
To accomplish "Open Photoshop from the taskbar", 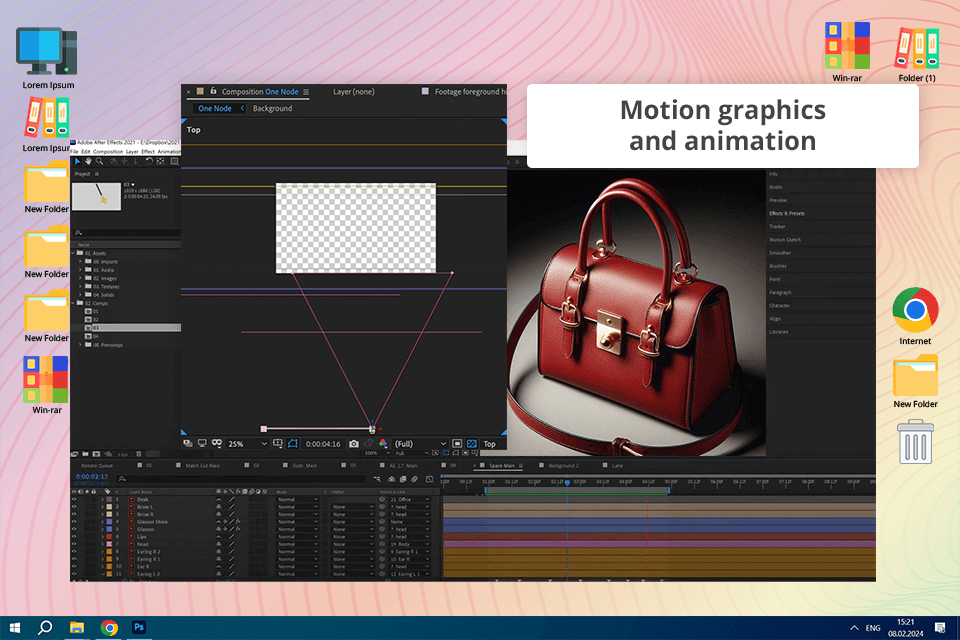I will pyautogui.click(x=139, y=627).
